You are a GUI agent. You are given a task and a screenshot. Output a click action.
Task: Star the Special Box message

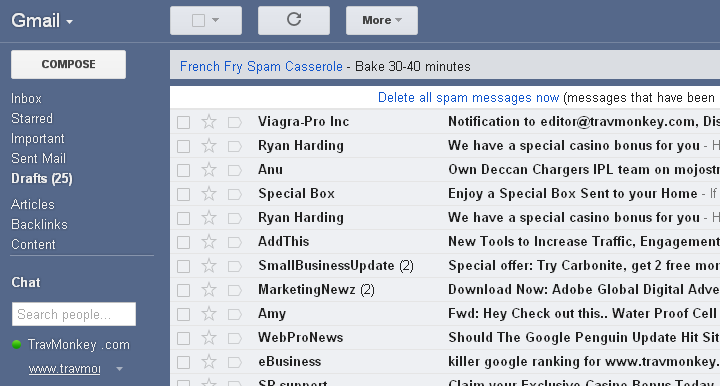(x=209, y=194)
